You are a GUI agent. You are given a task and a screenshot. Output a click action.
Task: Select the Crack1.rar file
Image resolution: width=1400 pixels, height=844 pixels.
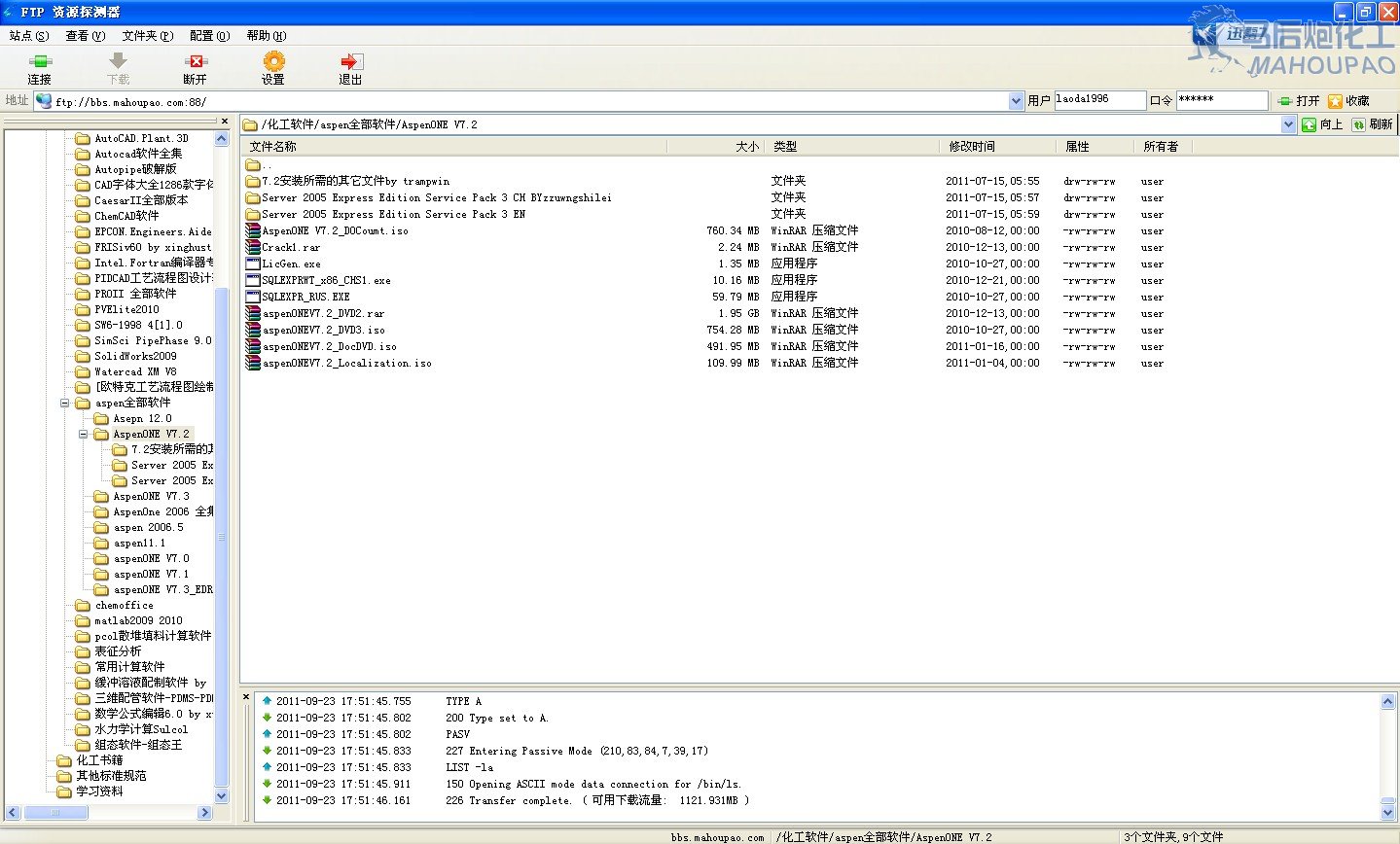coord(291,248)
